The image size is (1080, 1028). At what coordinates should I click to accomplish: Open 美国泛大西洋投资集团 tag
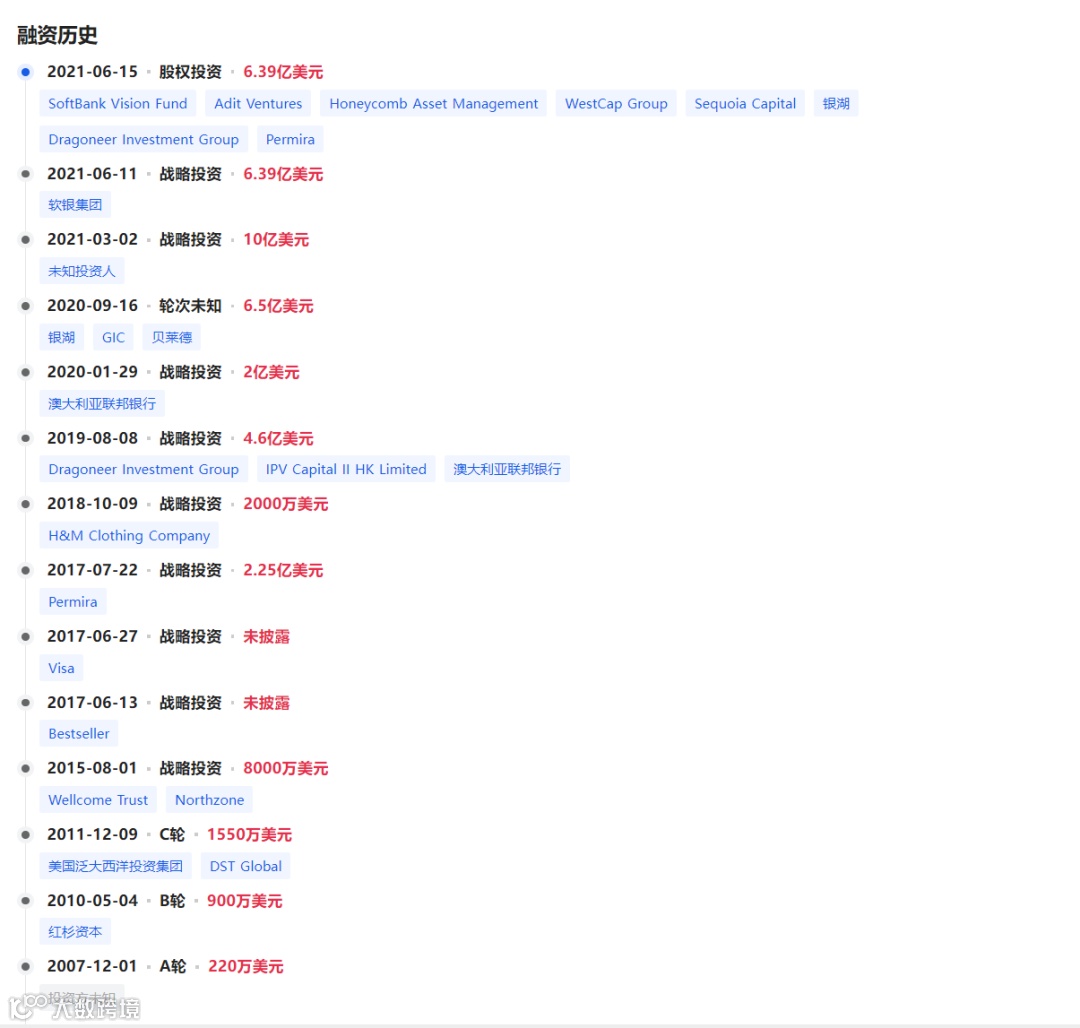(116, 866)
